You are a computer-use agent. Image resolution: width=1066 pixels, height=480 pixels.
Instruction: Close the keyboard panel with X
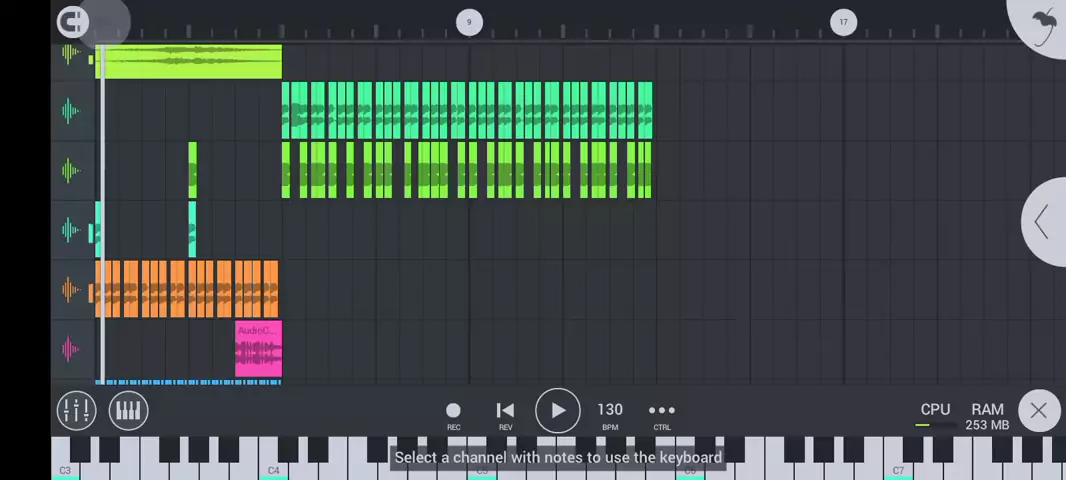click(1038, 410)
